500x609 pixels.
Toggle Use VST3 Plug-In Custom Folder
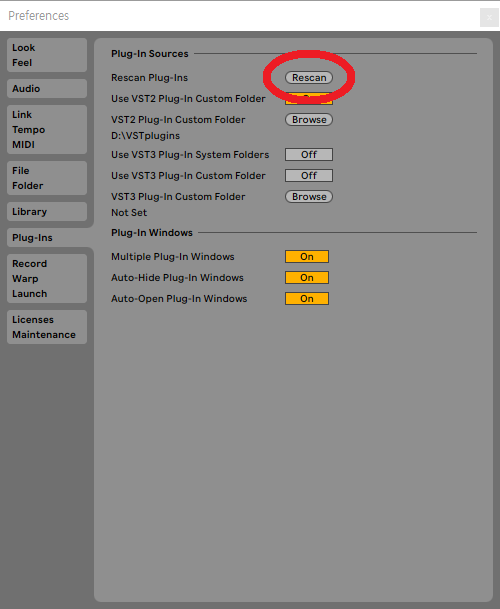(309, 176)
